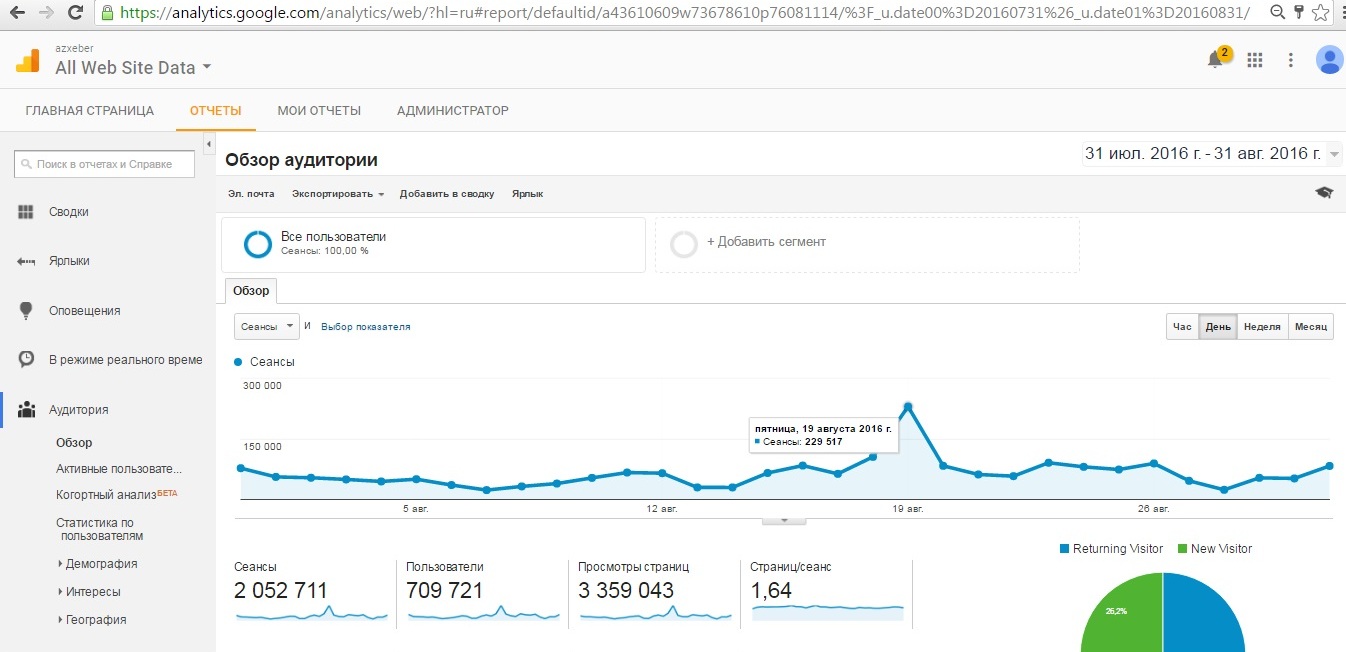Click the Ярлыки shortcuts arrow icon
Image resolution: width=1346 pixels, height=652 pixels.
pyautogui.click(x=26, y=261)
